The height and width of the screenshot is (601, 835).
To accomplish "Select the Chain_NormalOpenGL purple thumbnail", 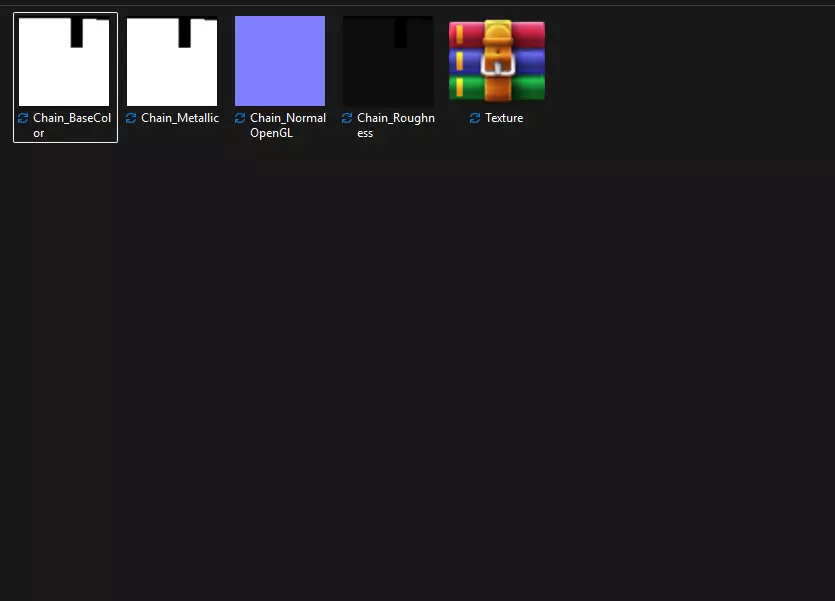I will tap(280, 61).
